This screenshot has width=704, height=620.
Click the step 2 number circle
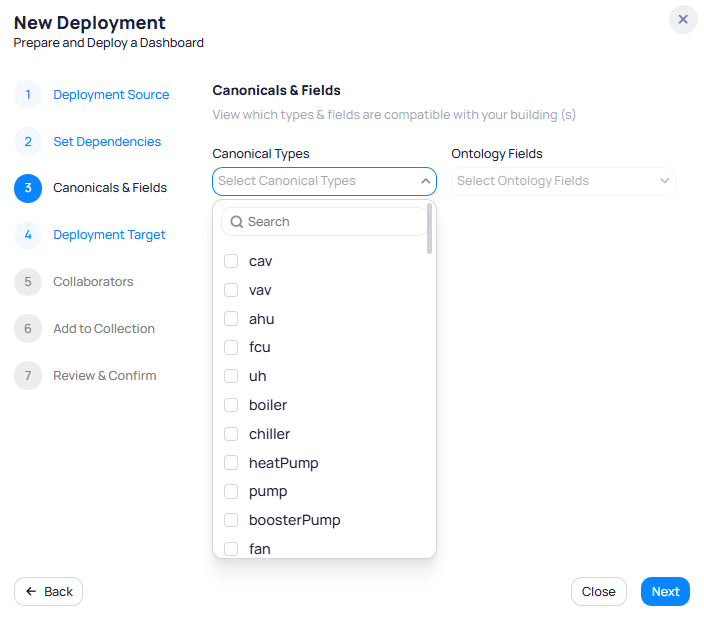[x=28, y=142]
